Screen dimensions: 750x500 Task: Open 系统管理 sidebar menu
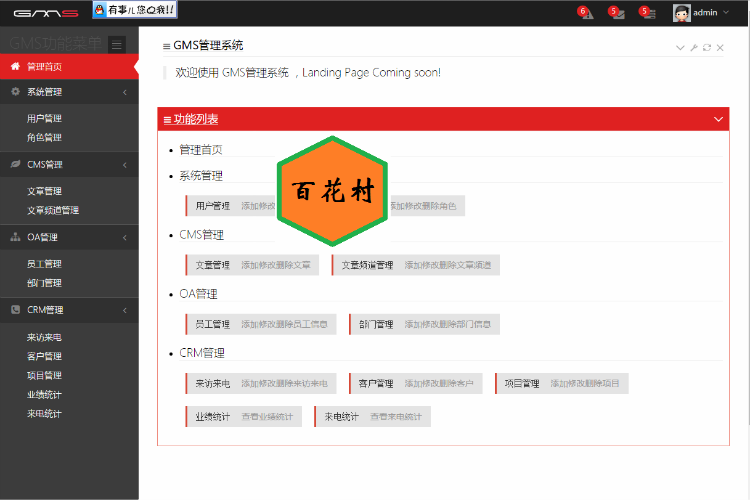pyautogui.click(x=69, y=92)
